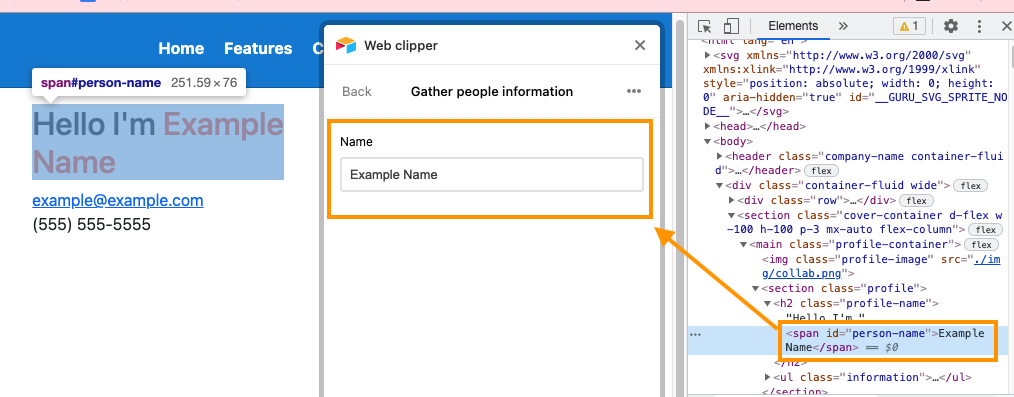Open the Home navigation link
Image resolution: width=1014 pixels, height=397 pixels.
(x=181, y=48)
